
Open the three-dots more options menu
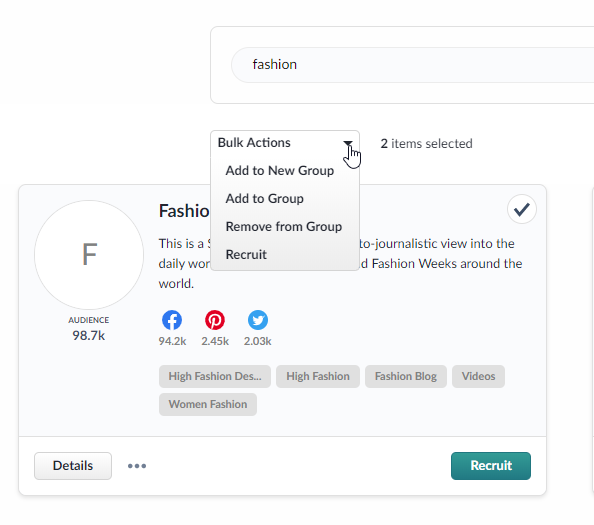(137, 466)
